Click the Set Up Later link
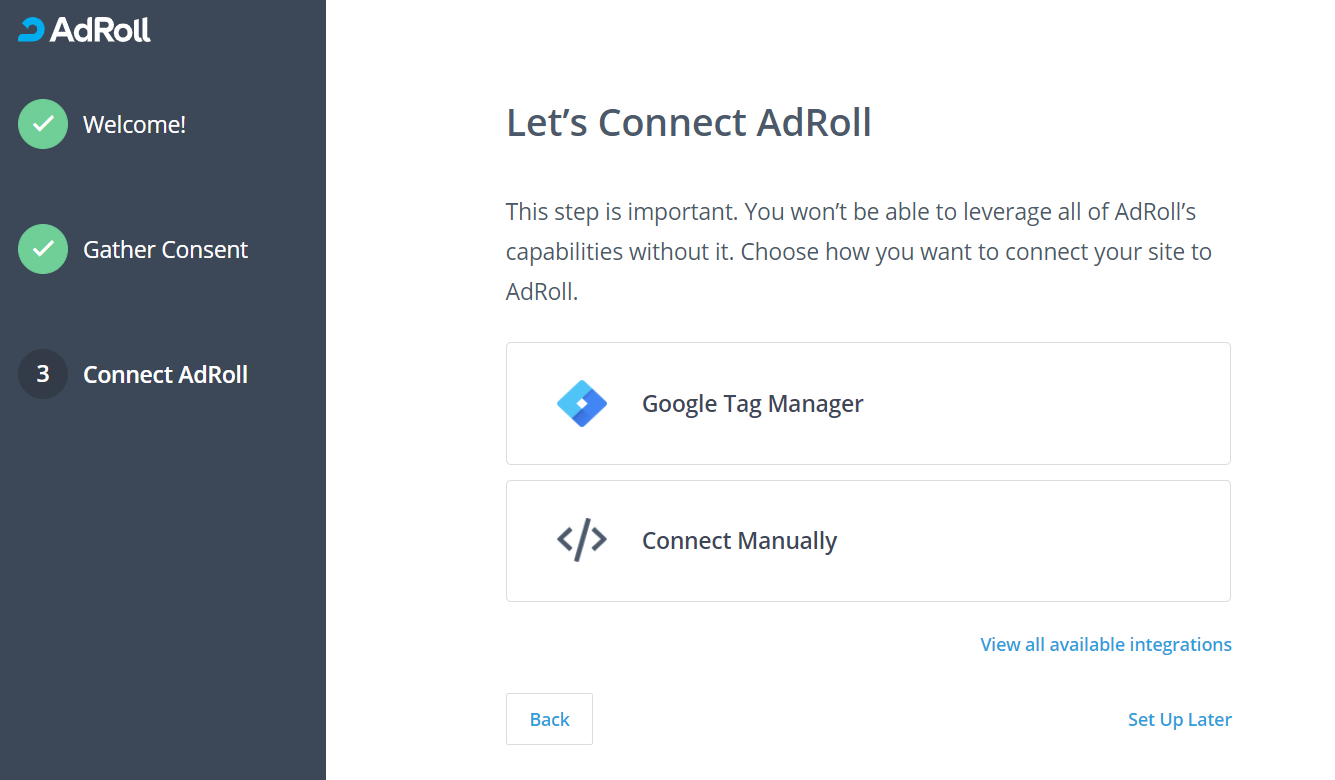 tap(1179, 720)
